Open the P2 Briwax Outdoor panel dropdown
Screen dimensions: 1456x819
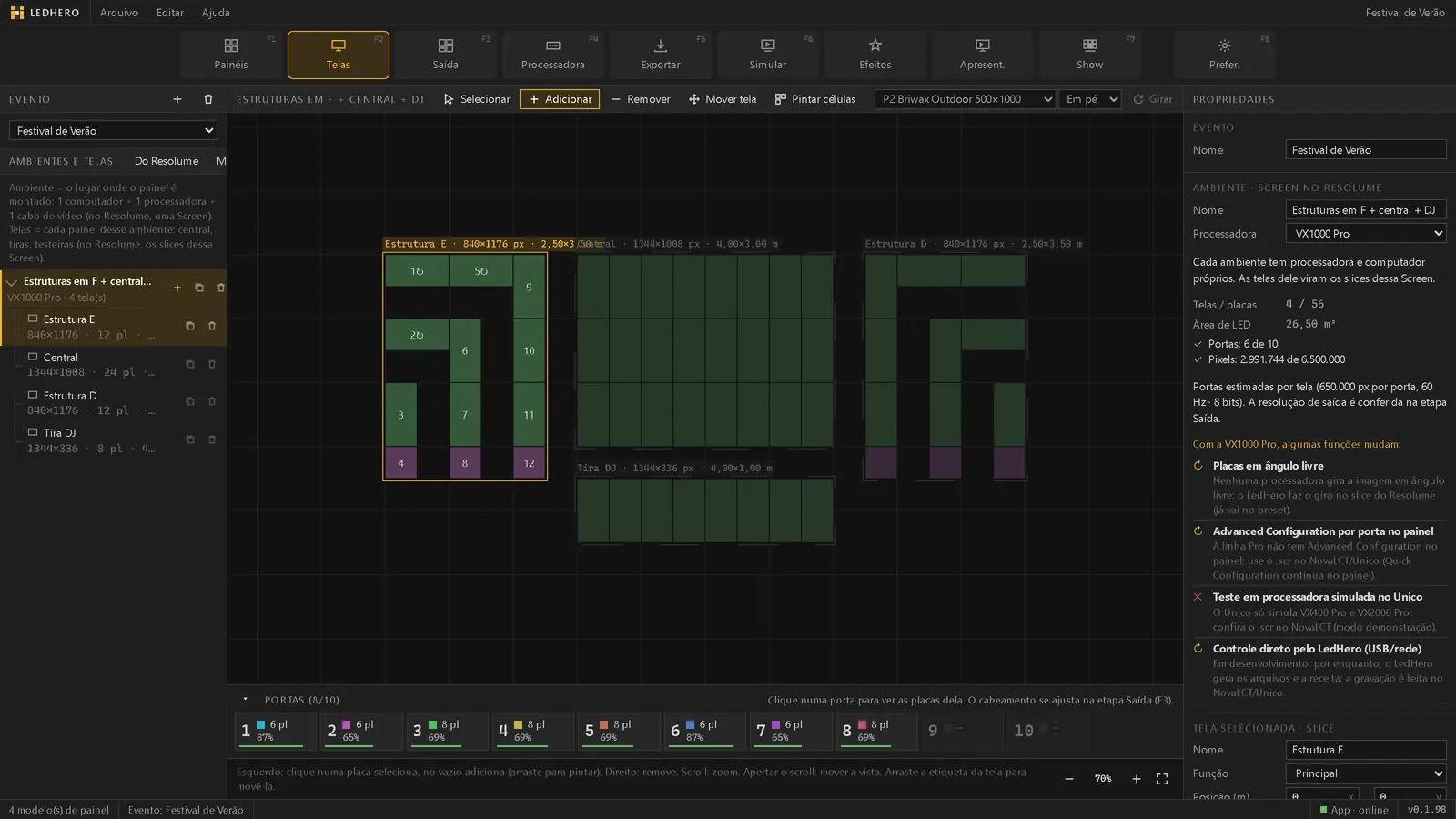966,99
